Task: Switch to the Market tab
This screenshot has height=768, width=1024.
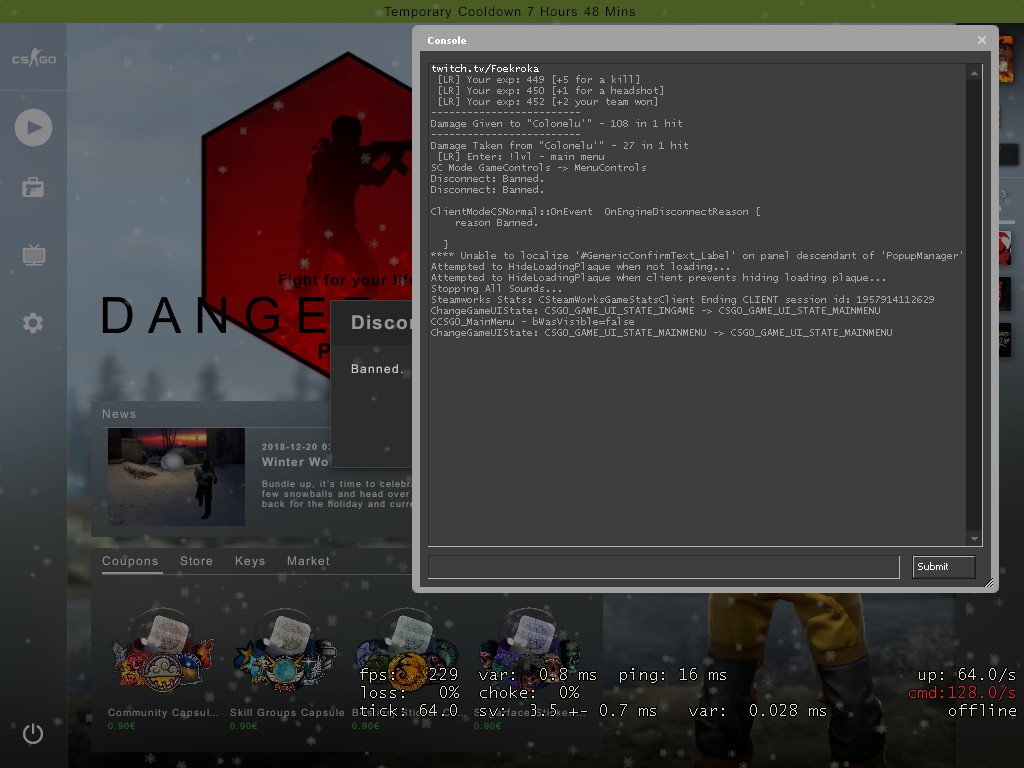Action: pos(308,561)
